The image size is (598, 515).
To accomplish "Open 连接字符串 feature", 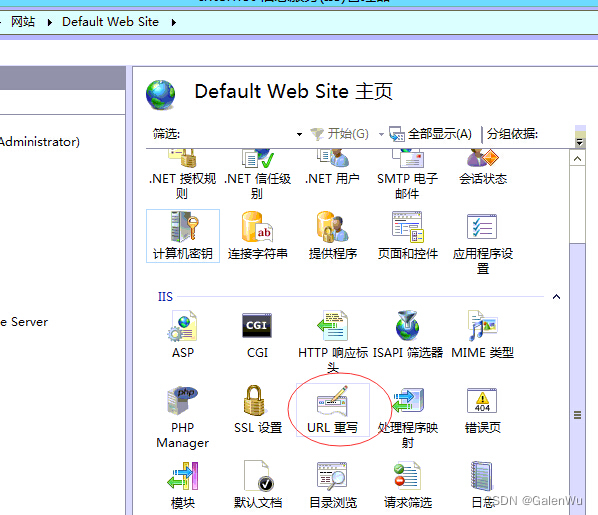I will pos(257,236).
